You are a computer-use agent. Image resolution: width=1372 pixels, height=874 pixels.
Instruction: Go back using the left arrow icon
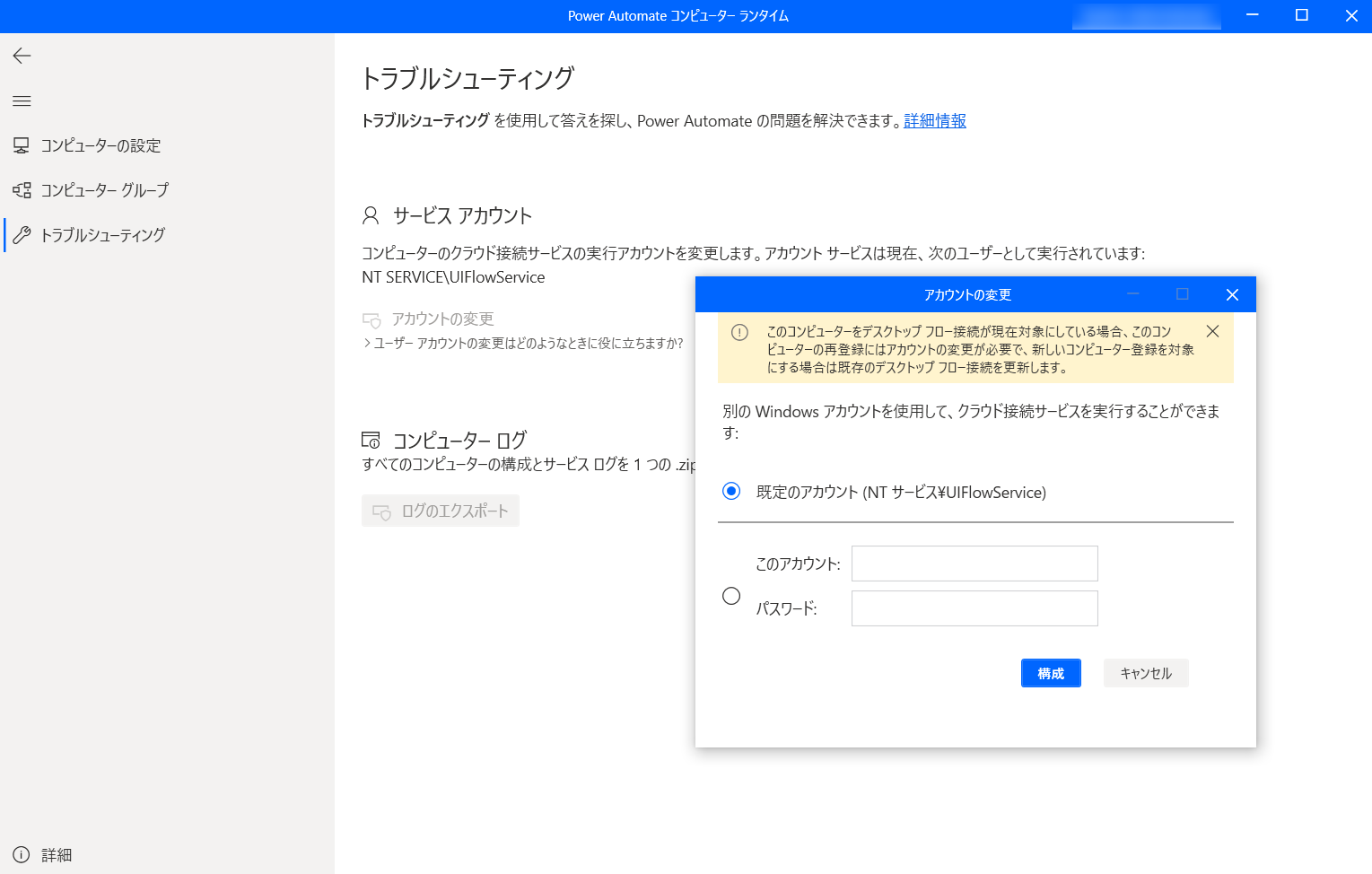click(x=22, y=56)
